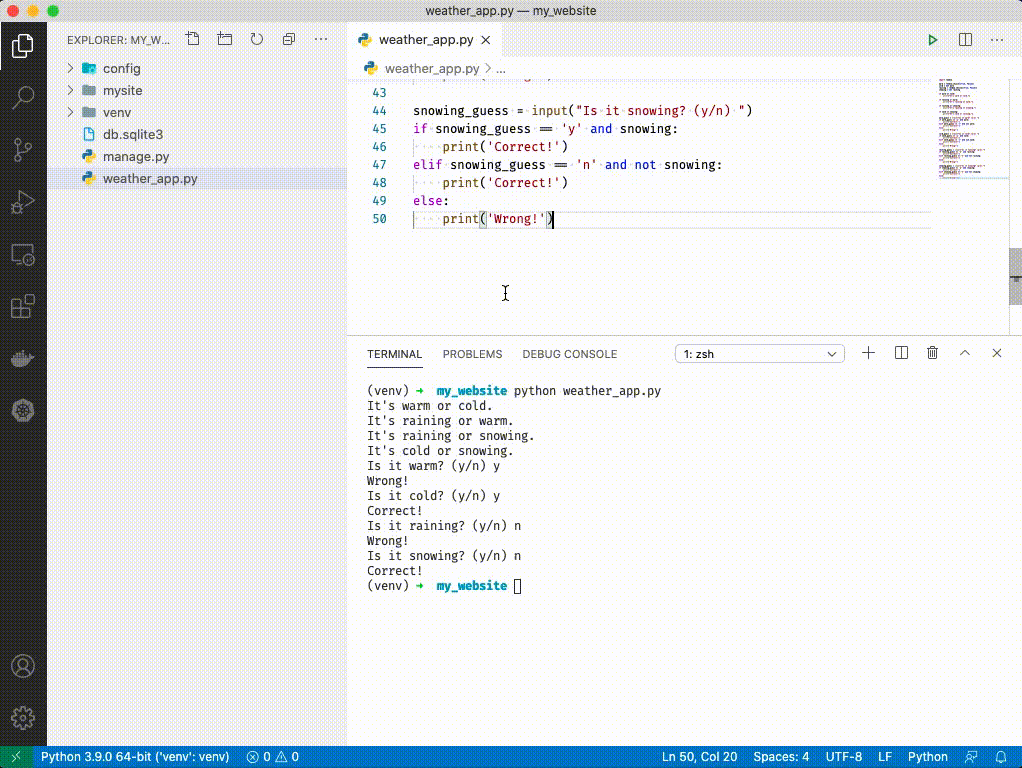Maximize the terminal panel size

pos(964,353)
